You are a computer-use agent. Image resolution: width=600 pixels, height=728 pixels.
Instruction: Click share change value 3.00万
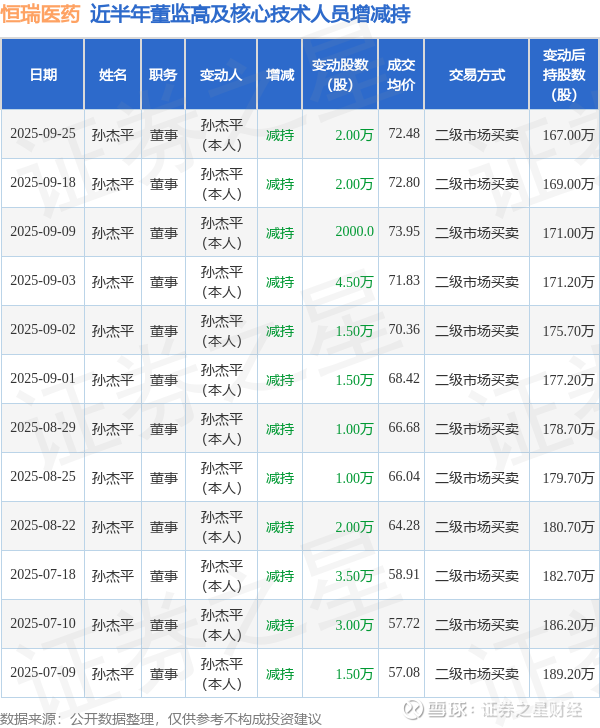(x=354, y=625)
